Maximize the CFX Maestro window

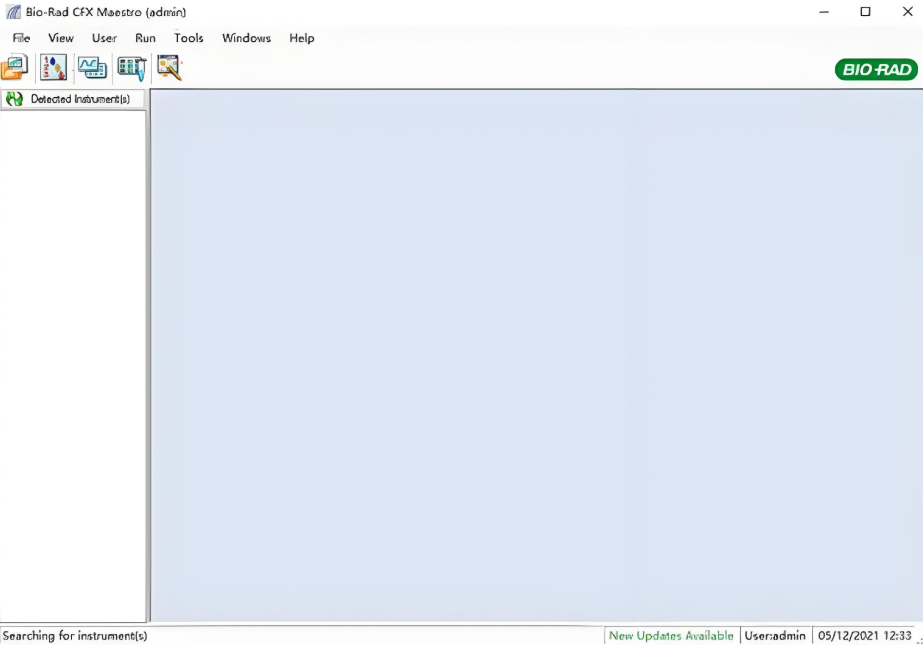(x=865, y=12)
